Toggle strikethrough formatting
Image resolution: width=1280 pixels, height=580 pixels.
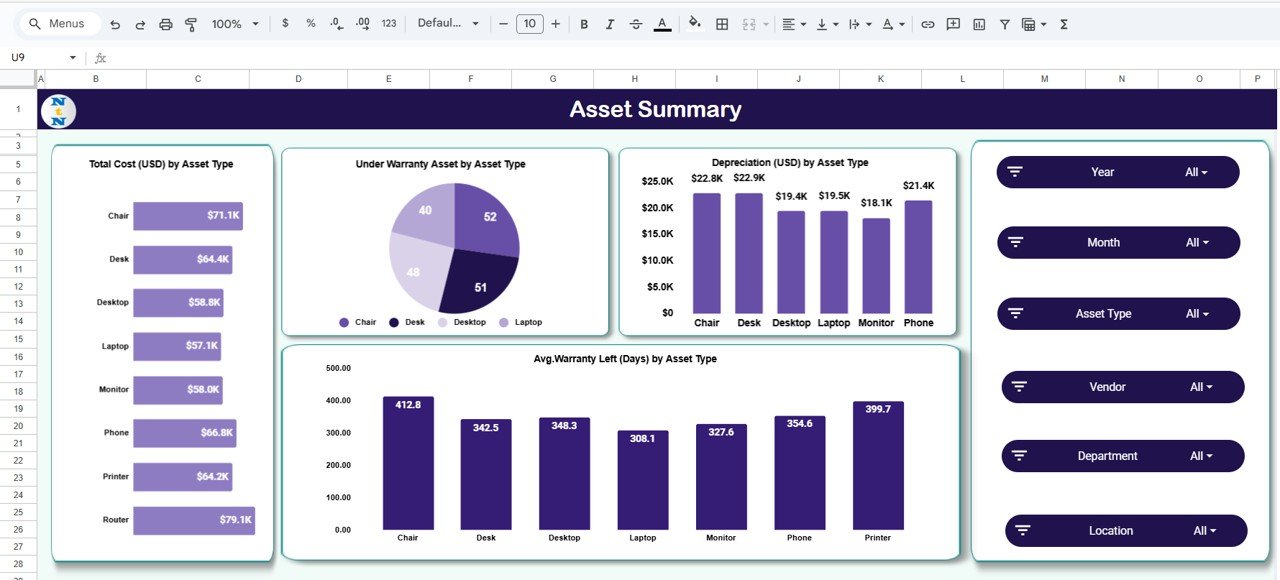pyautogui.click(x=636, y=24)
